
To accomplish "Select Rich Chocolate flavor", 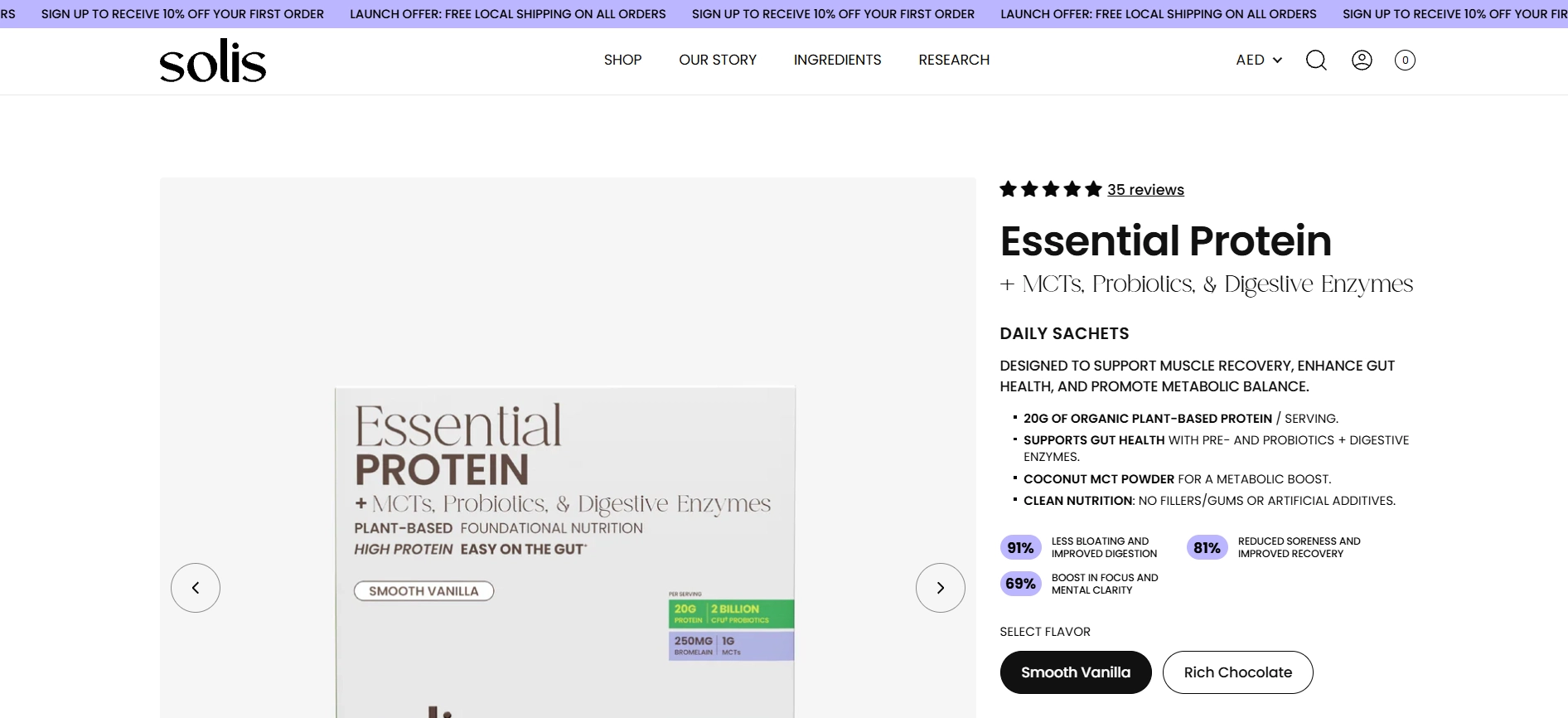I will [x=1237, y=672].
